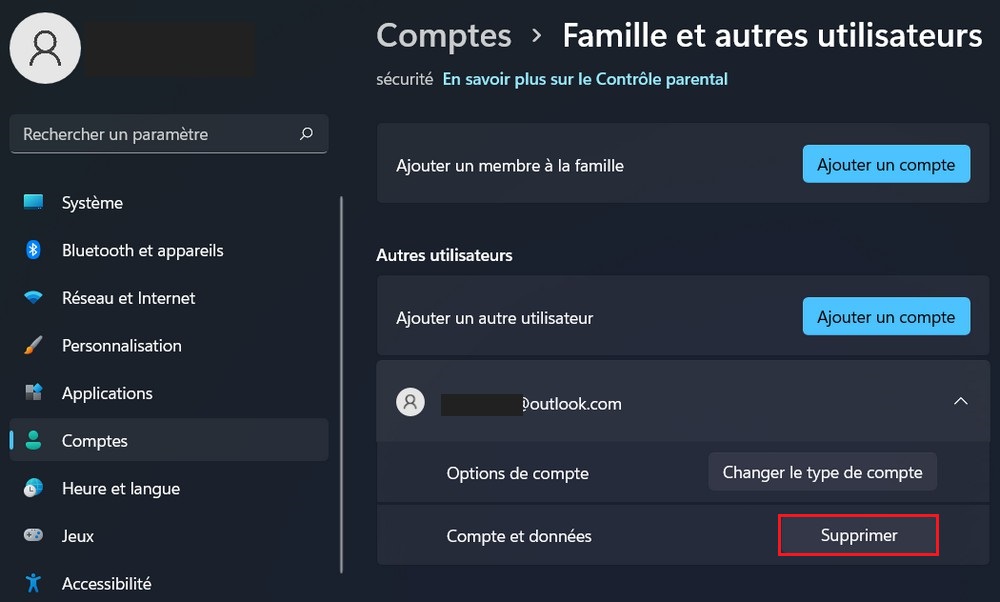Collapse the outlook.com account chevron

coord(960,402)
